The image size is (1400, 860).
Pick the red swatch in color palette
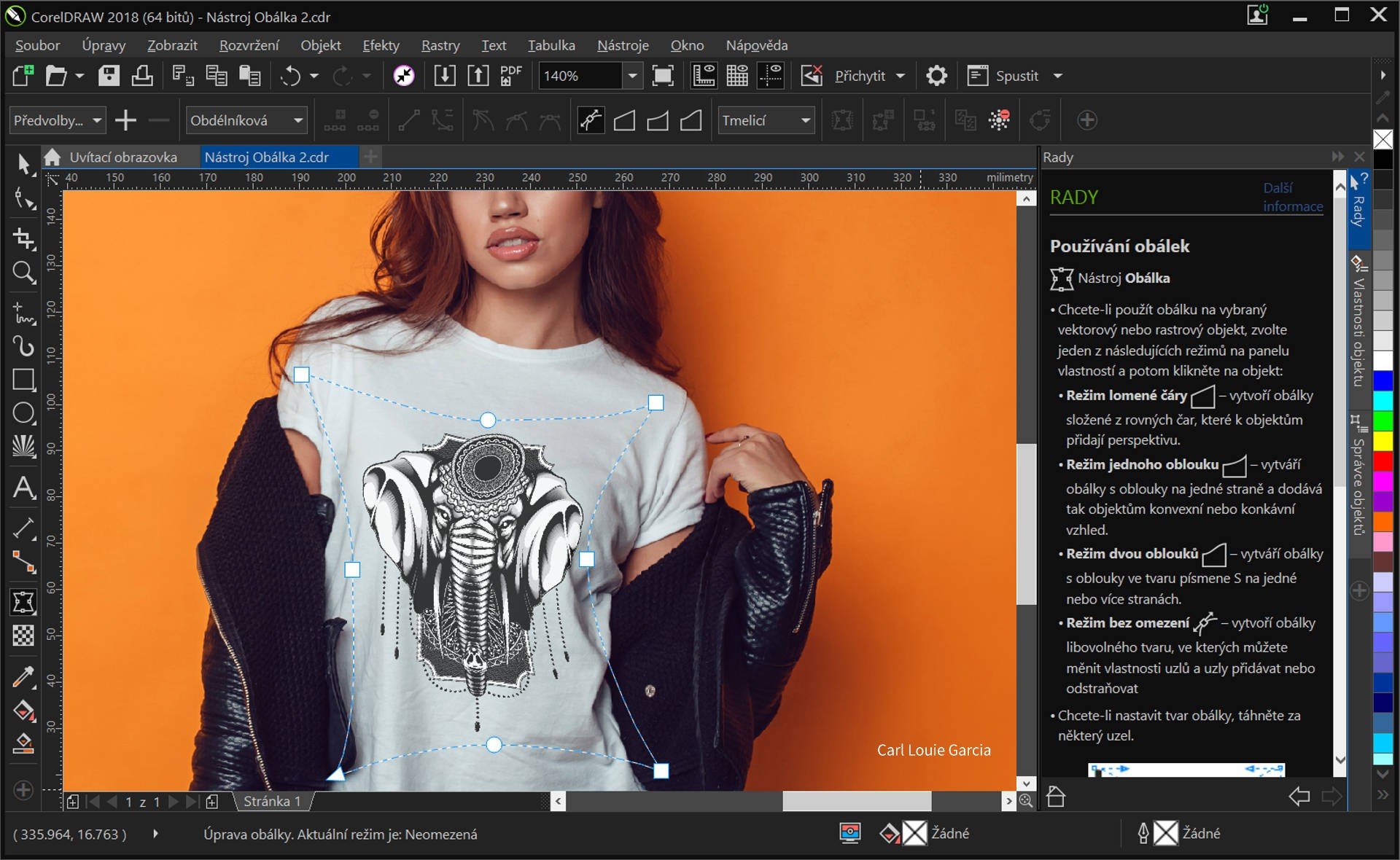click(1382, 461)
